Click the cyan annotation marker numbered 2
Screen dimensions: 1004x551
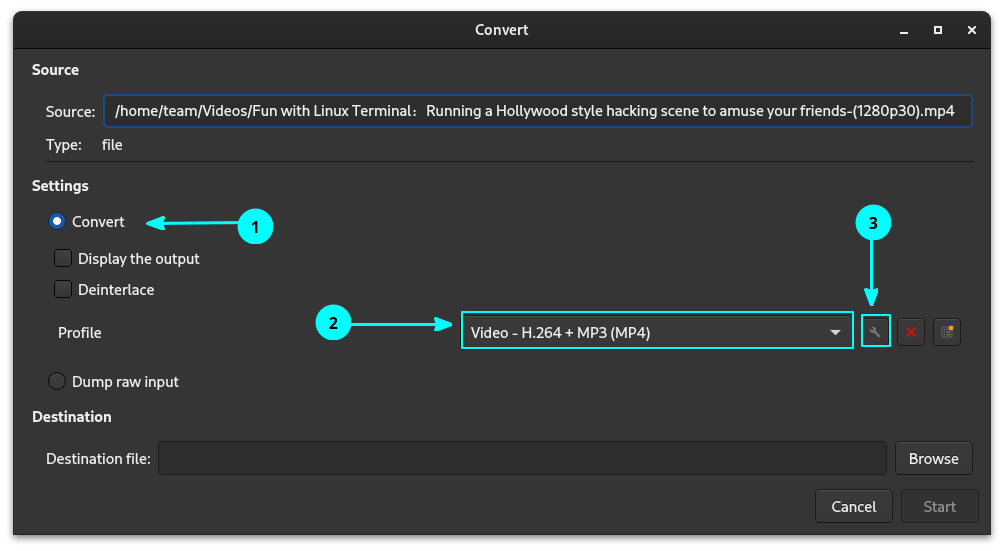point(333,323)
